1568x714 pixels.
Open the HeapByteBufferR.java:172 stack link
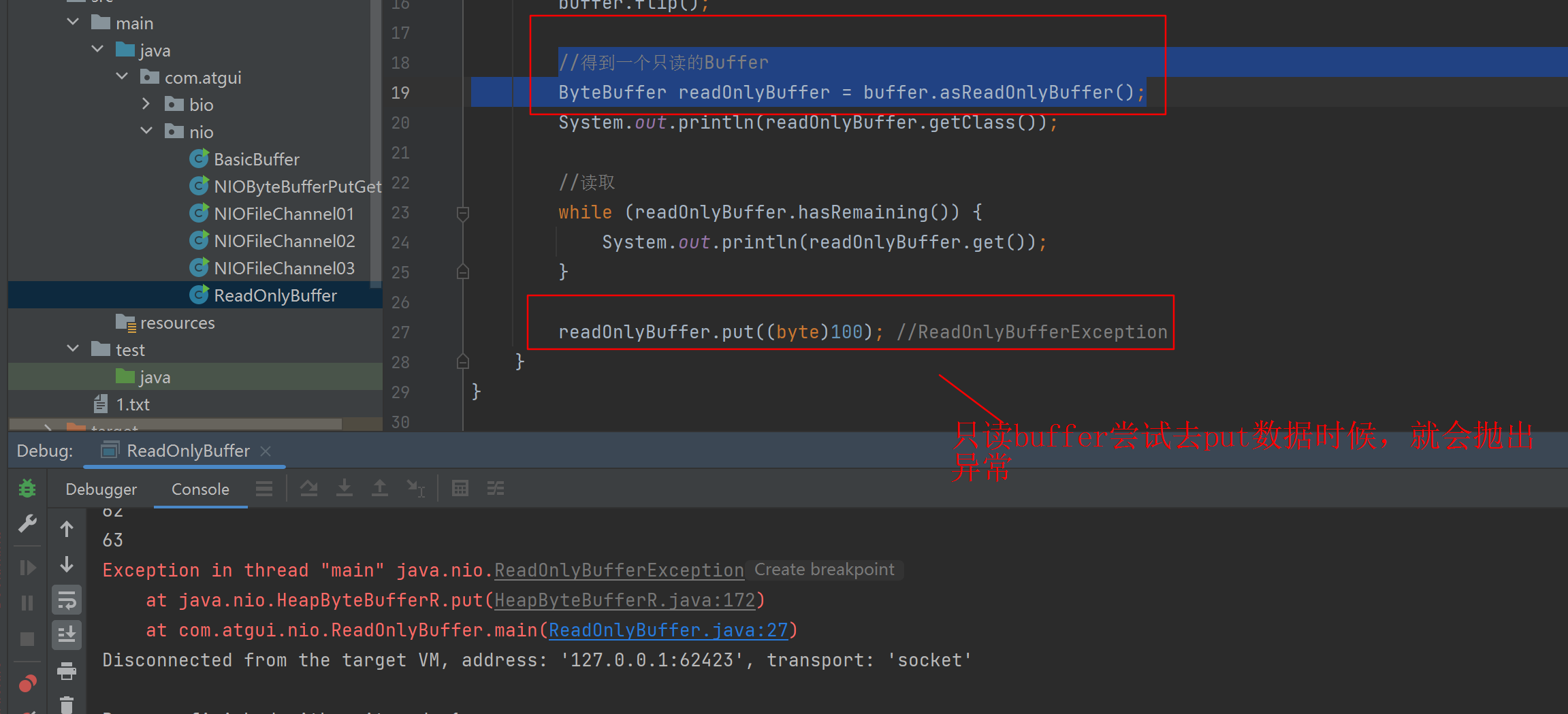tap(624, 600)
